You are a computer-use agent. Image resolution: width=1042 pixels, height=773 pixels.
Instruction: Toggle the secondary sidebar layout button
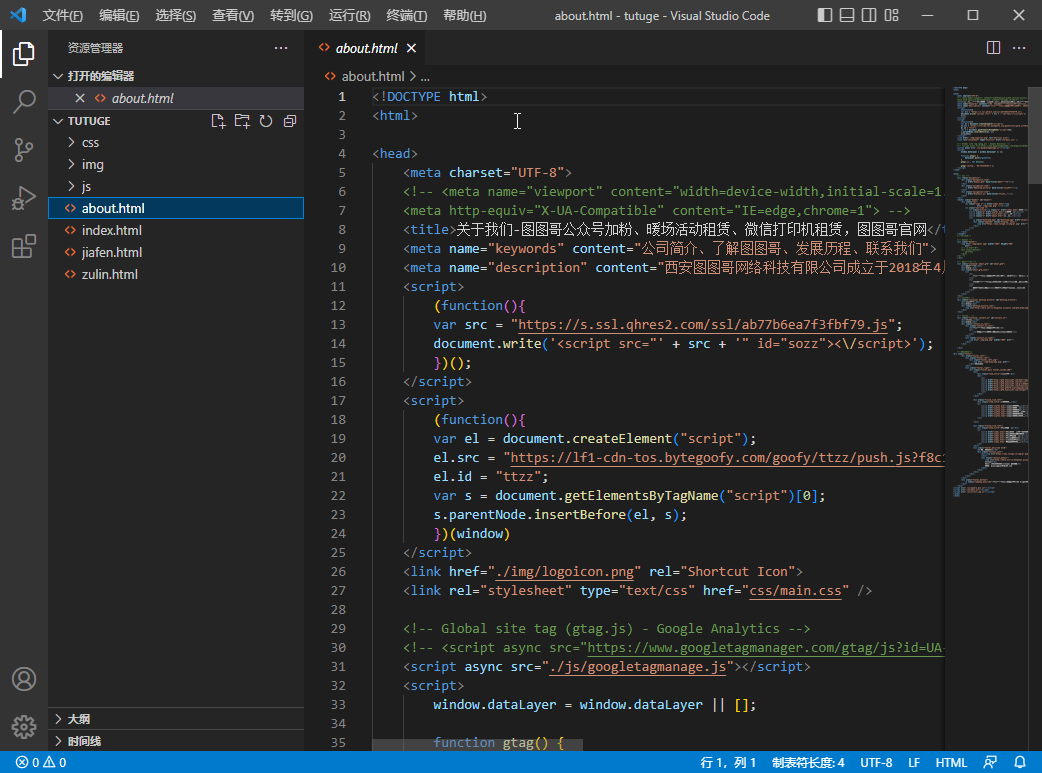(870, 15)
